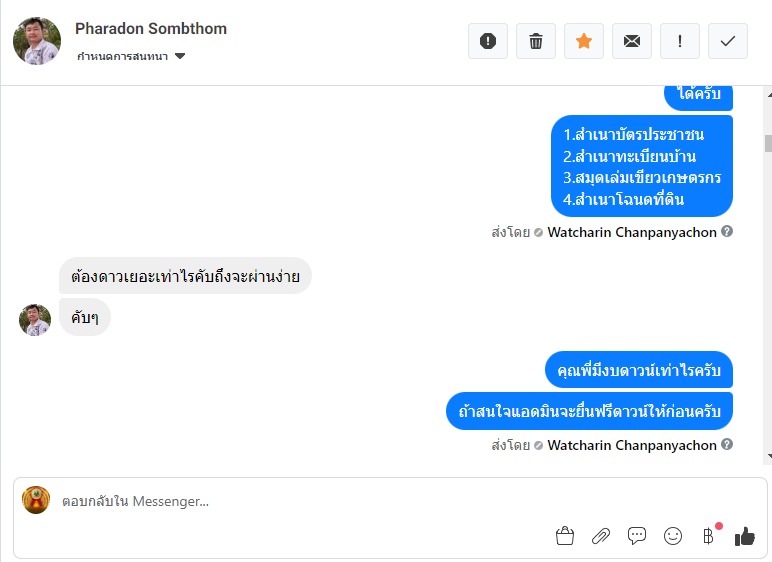The height and width of the screenshot is (562, 772).
Task: Mark conversation as spam with exclamation-circle icon
Action: [x=488, y=41]
